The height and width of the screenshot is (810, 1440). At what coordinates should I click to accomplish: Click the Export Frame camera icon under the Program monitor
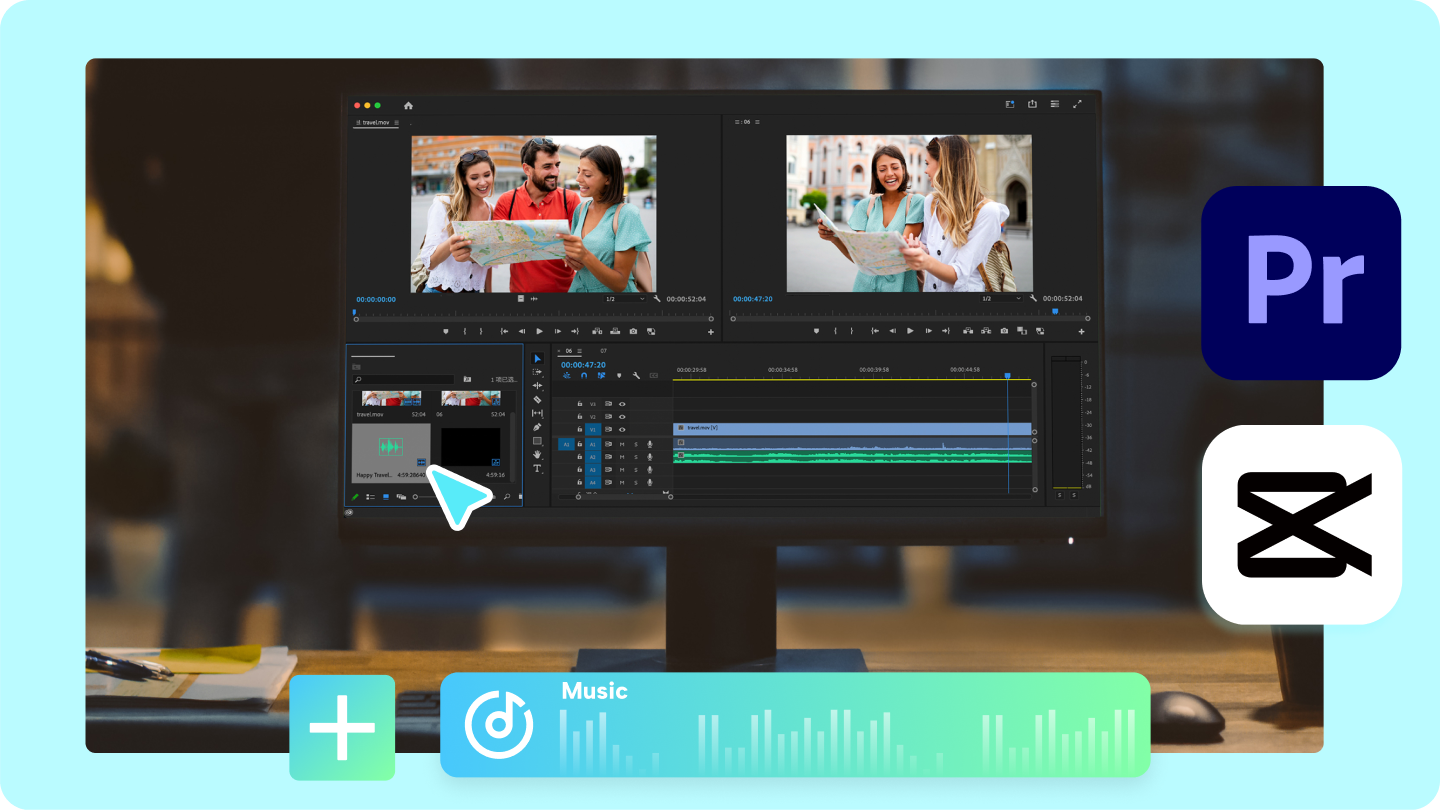click(1004, 330)
